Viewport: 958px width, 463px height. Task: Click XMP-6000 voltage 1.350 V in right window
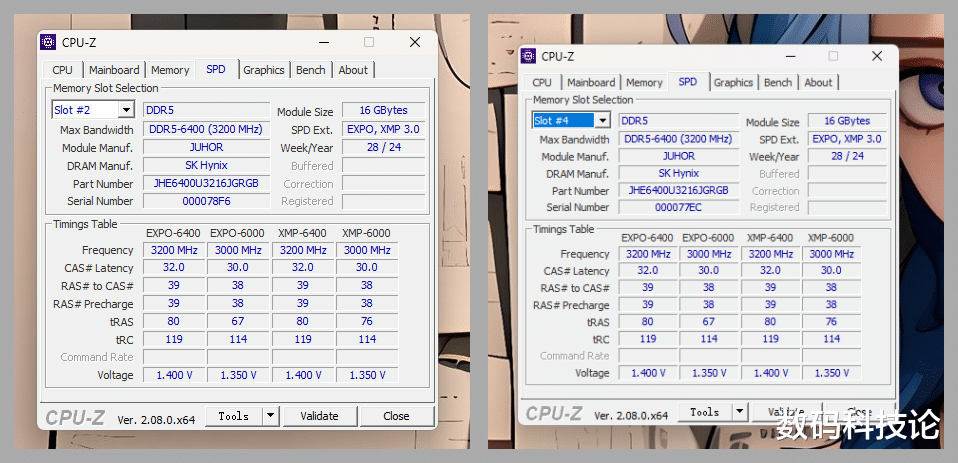pos(832,373)
